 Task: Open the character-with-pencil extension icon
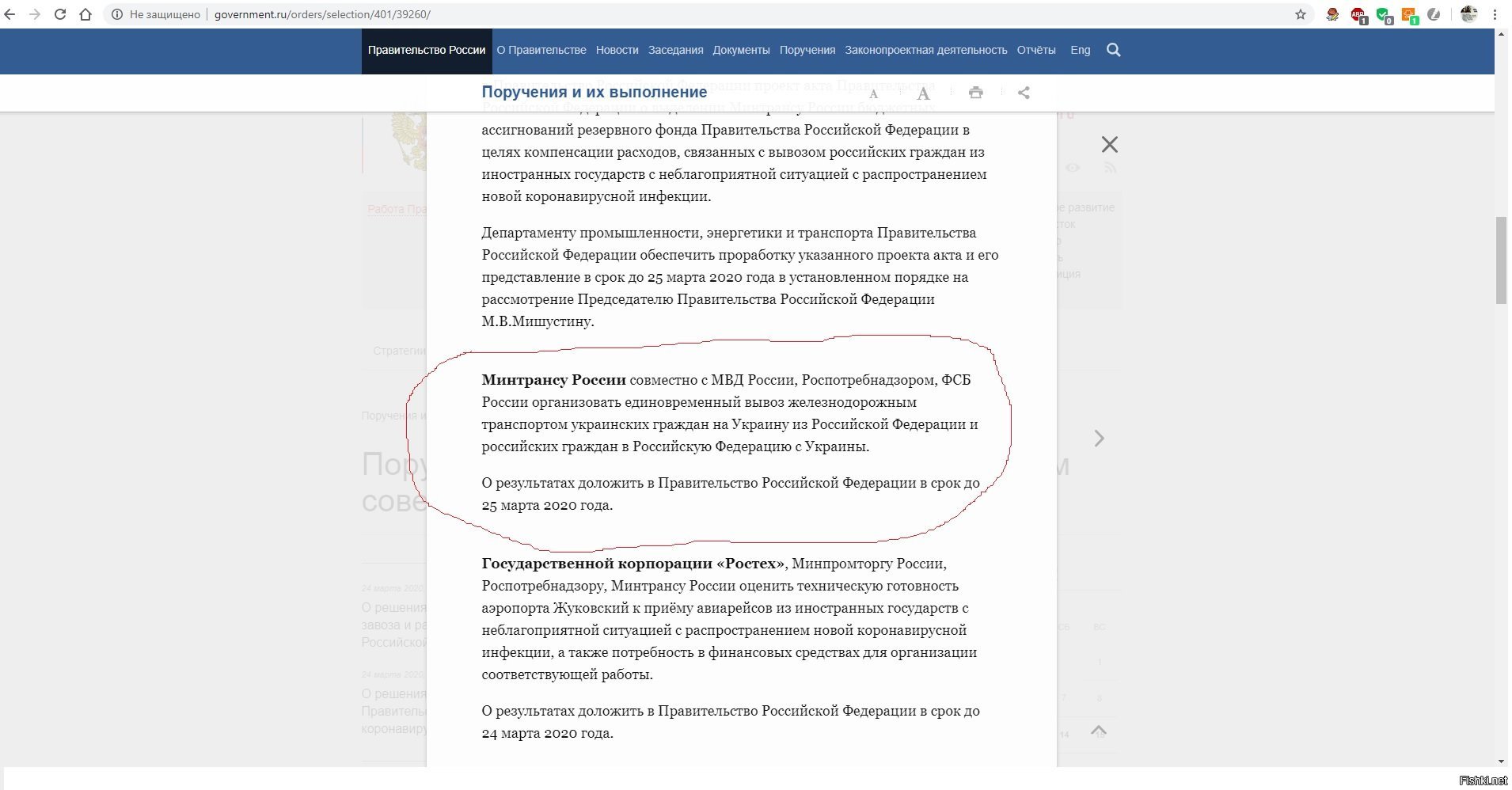coord(1333,14)
